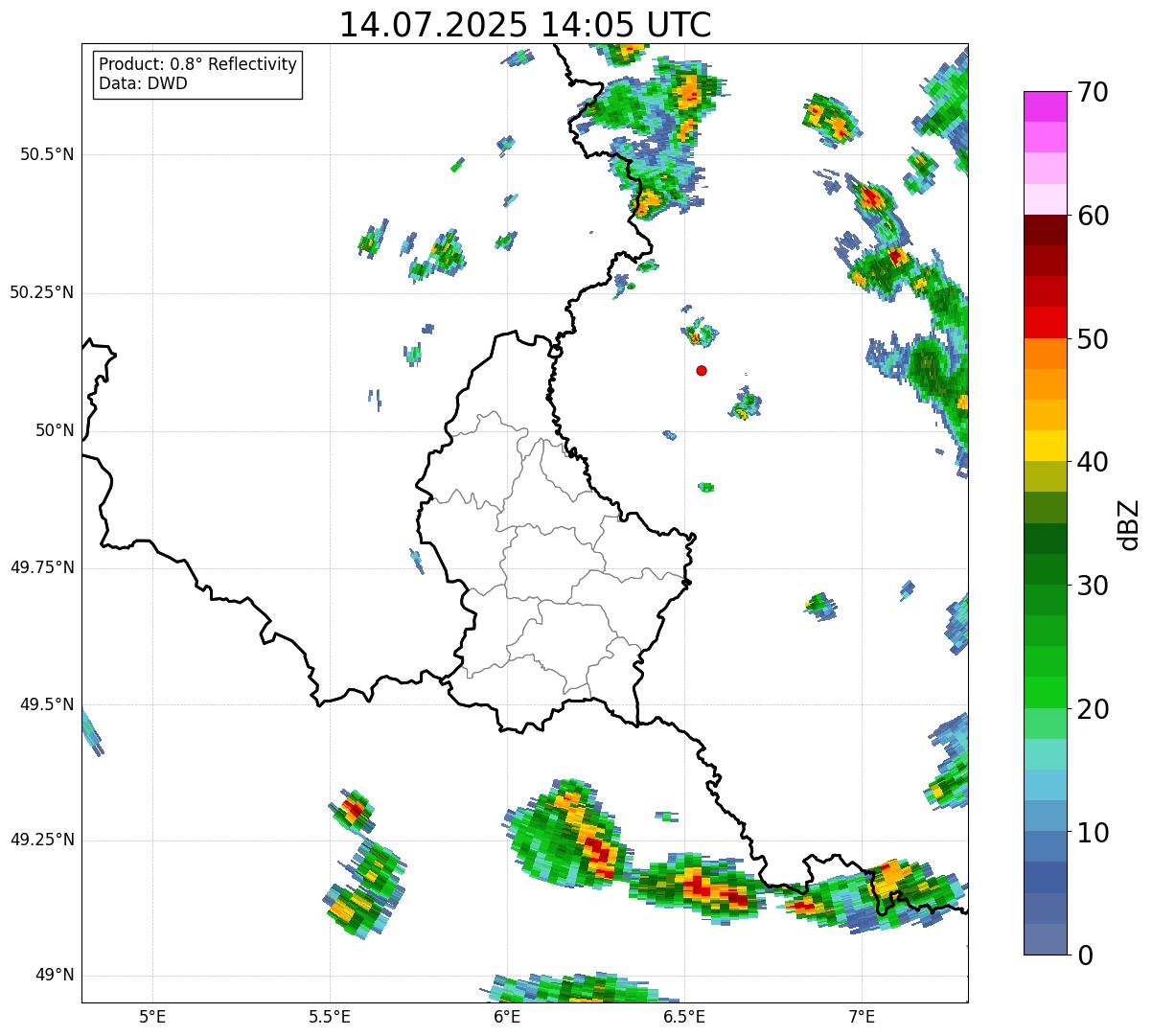This screenshot has height=1036, width=1152.
Task: Click the "49°N" latitude label
Action: [56, 975]
